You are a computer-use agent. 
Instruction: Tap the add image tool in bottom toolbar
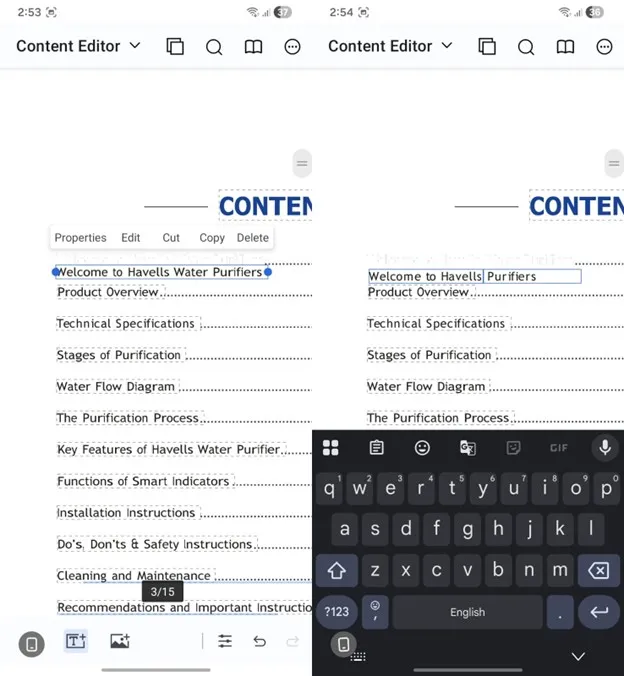(x=120, y=642)
